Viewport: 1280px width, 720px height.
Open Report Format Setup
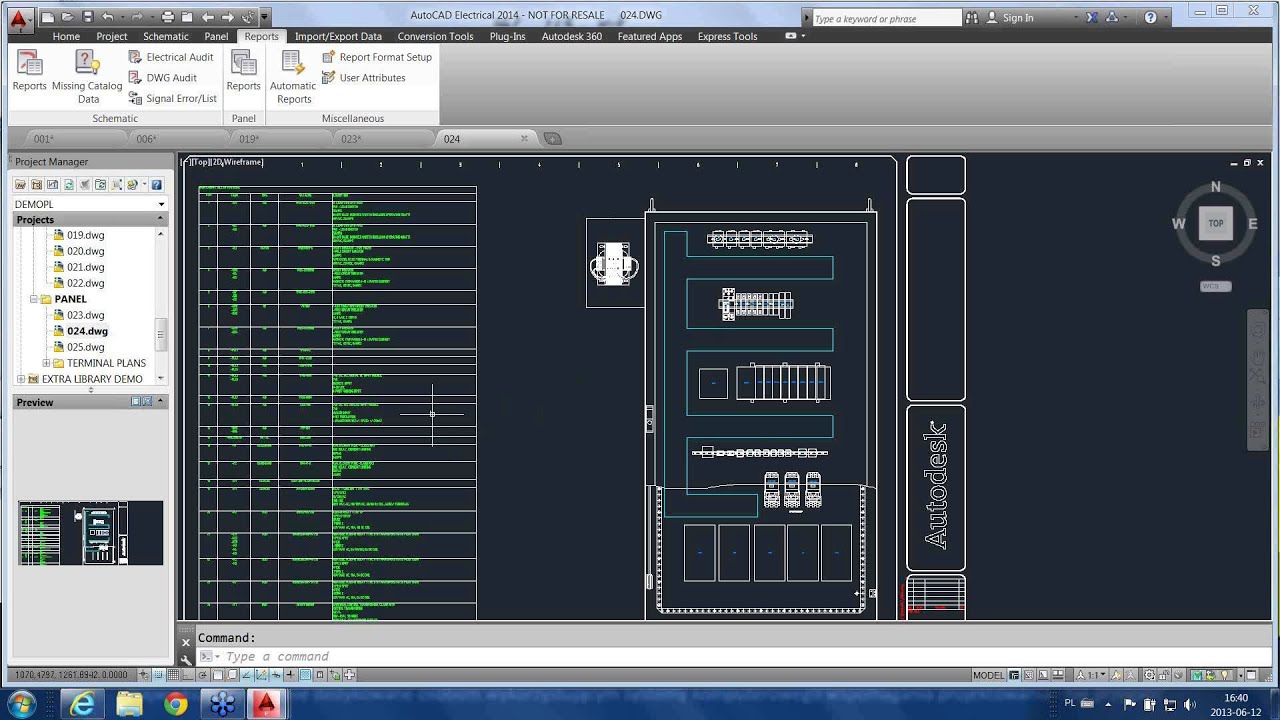[x=377, y=57]
